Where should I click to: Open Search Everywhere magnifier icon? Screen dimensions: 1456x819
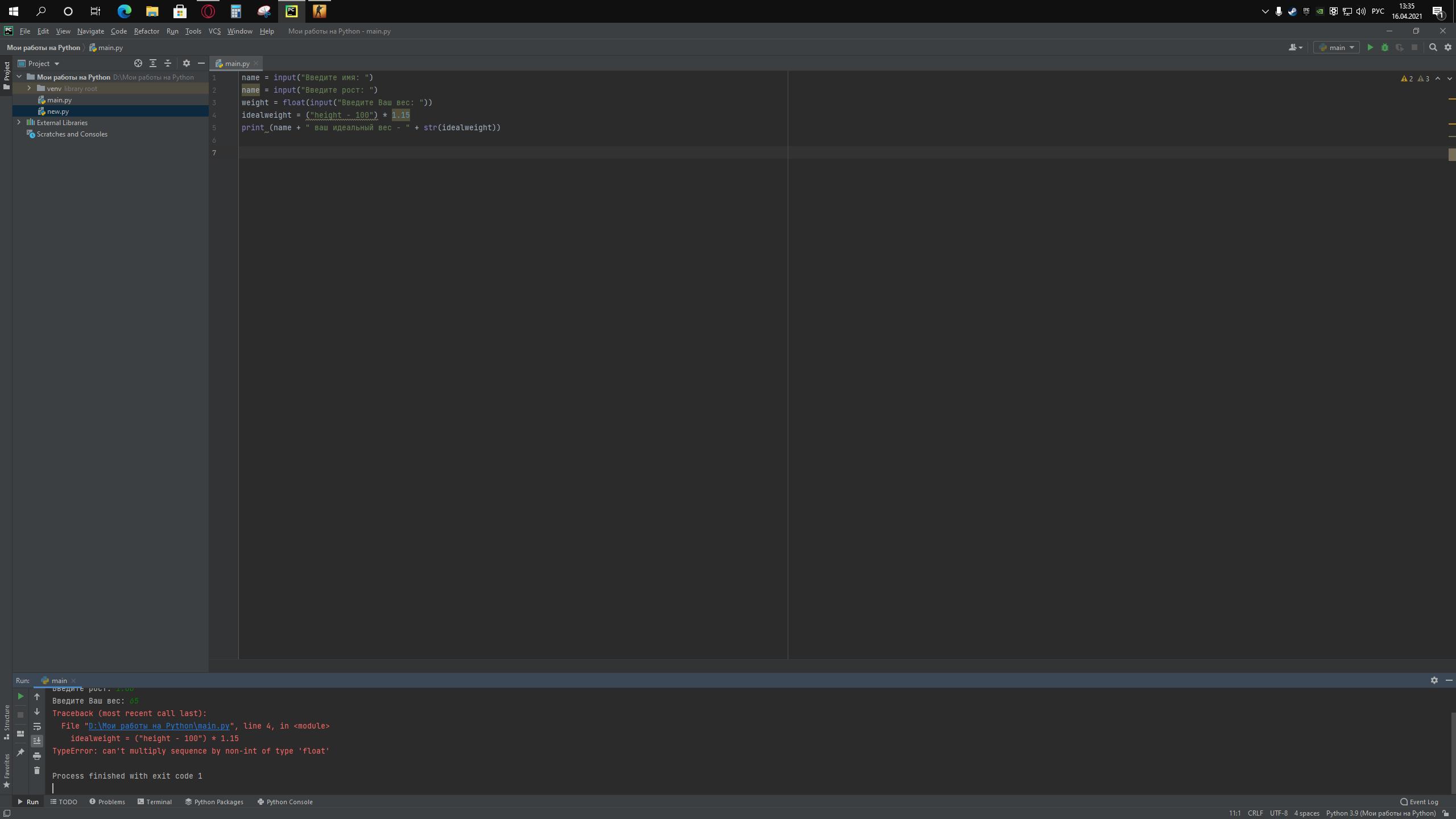[x=1433, y=48]
